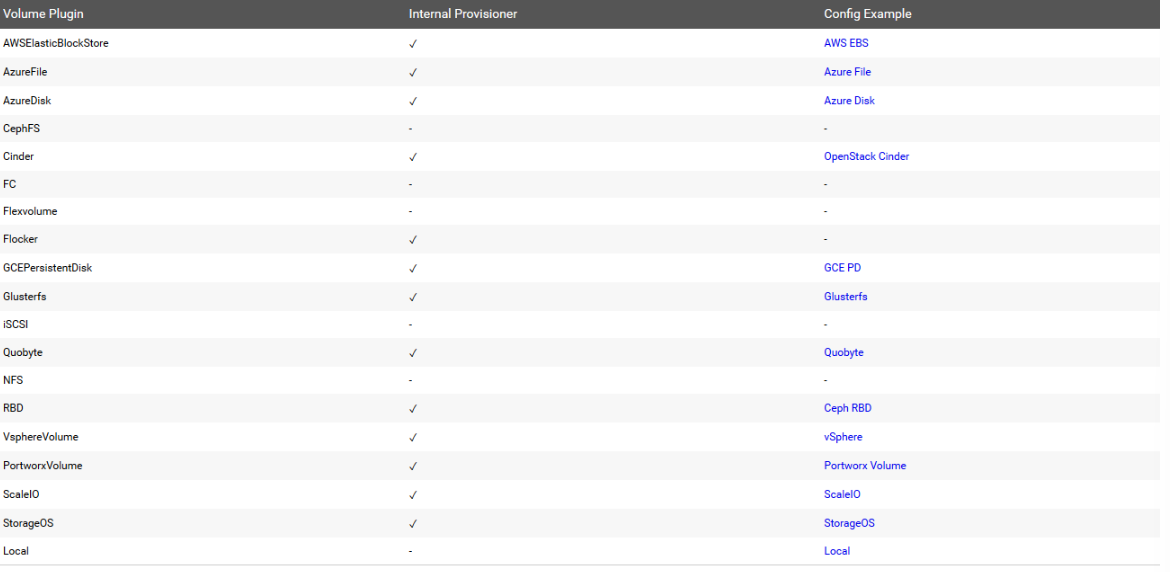Open the Portworx Volume link
1170x572 pixels.
tap(865, 465)
